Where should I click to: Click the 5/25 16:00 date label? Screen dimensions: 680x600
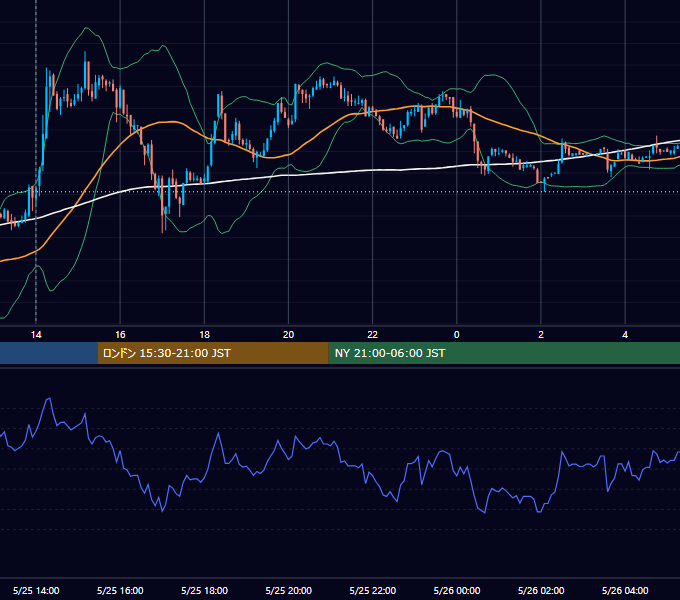[x=120, y=590]
